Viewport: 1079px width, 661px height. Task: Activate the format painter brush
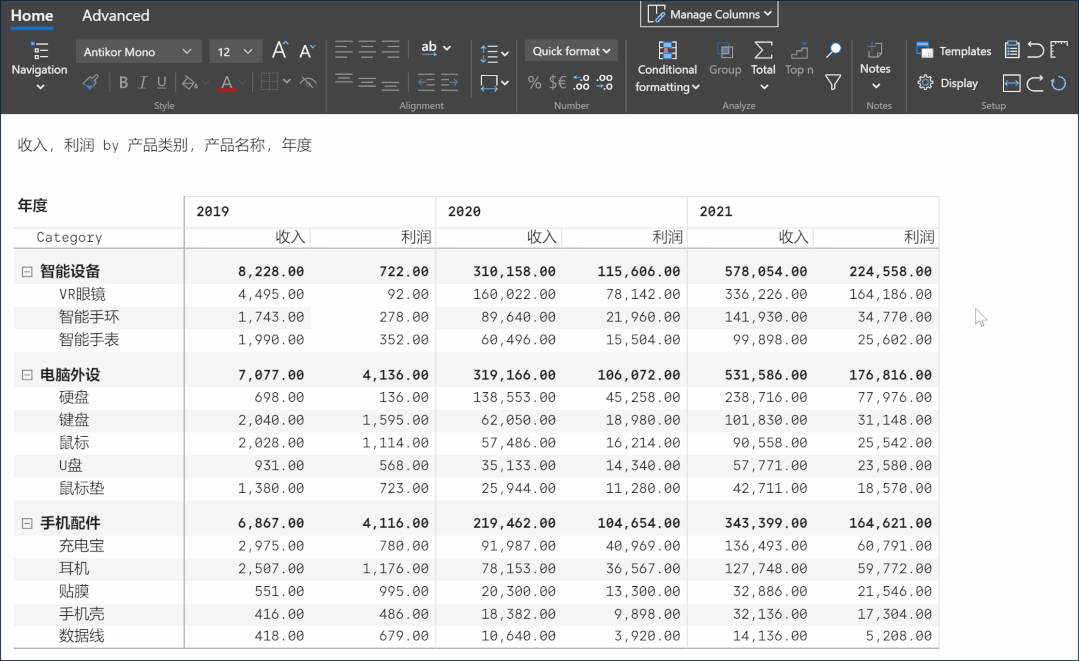(90, 83)
